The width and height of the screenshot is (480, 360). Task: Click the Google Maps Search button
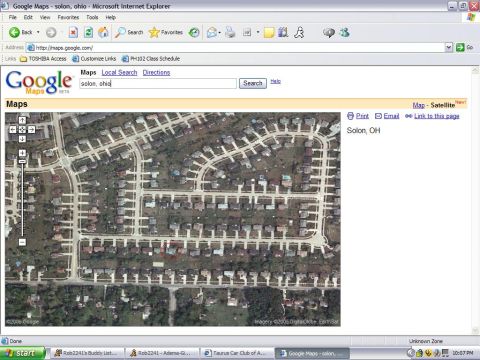[253, 83]
